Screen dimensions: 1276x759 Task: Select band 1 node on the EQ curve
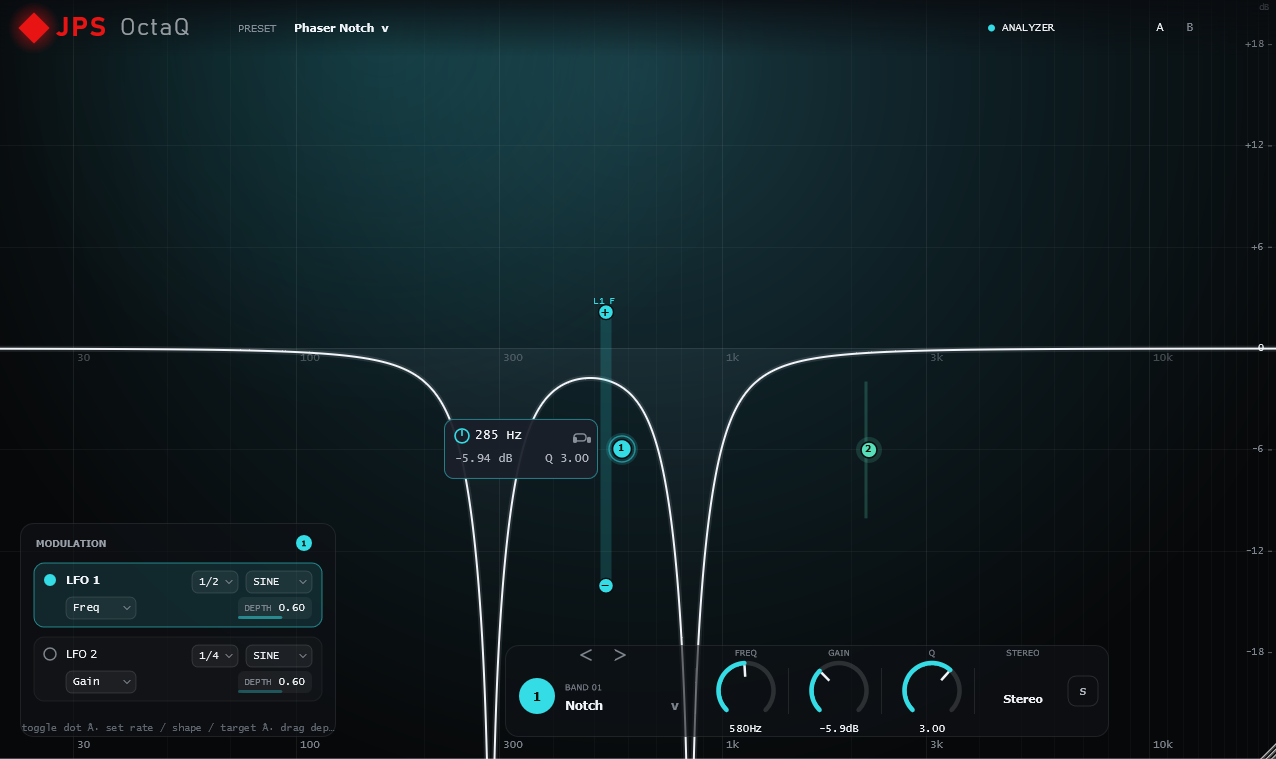pyautogui.click(x=622, y=449)
